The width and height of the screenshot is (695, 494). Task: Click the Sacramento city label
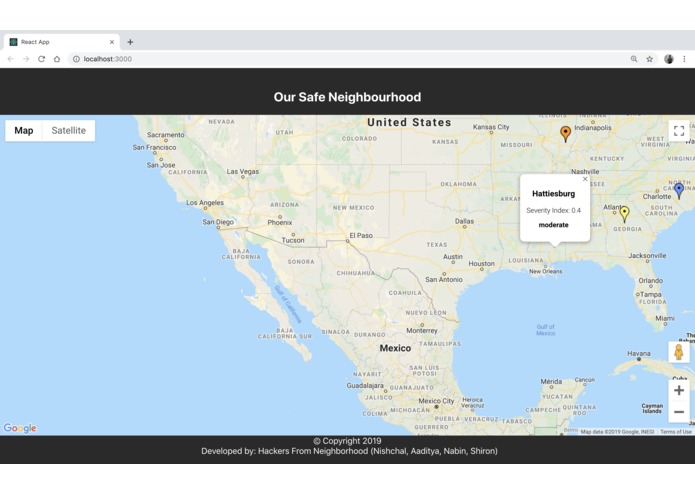(x=165, y=135)
